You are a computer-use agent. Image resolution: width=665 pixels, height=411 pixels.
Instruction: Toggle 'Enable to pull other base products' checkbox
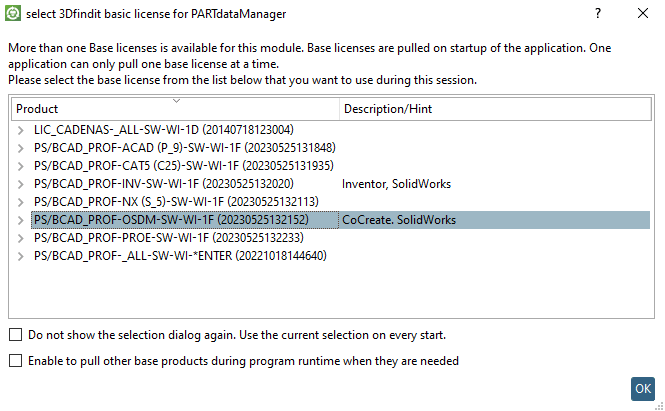[x=16, y=361]
